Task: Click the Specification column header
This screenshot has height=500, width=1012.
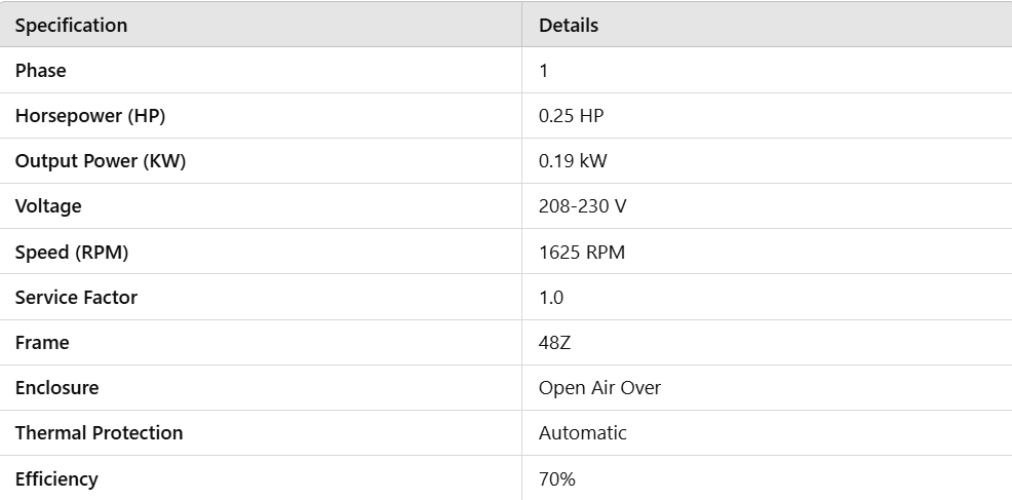Action: point(70,26)
